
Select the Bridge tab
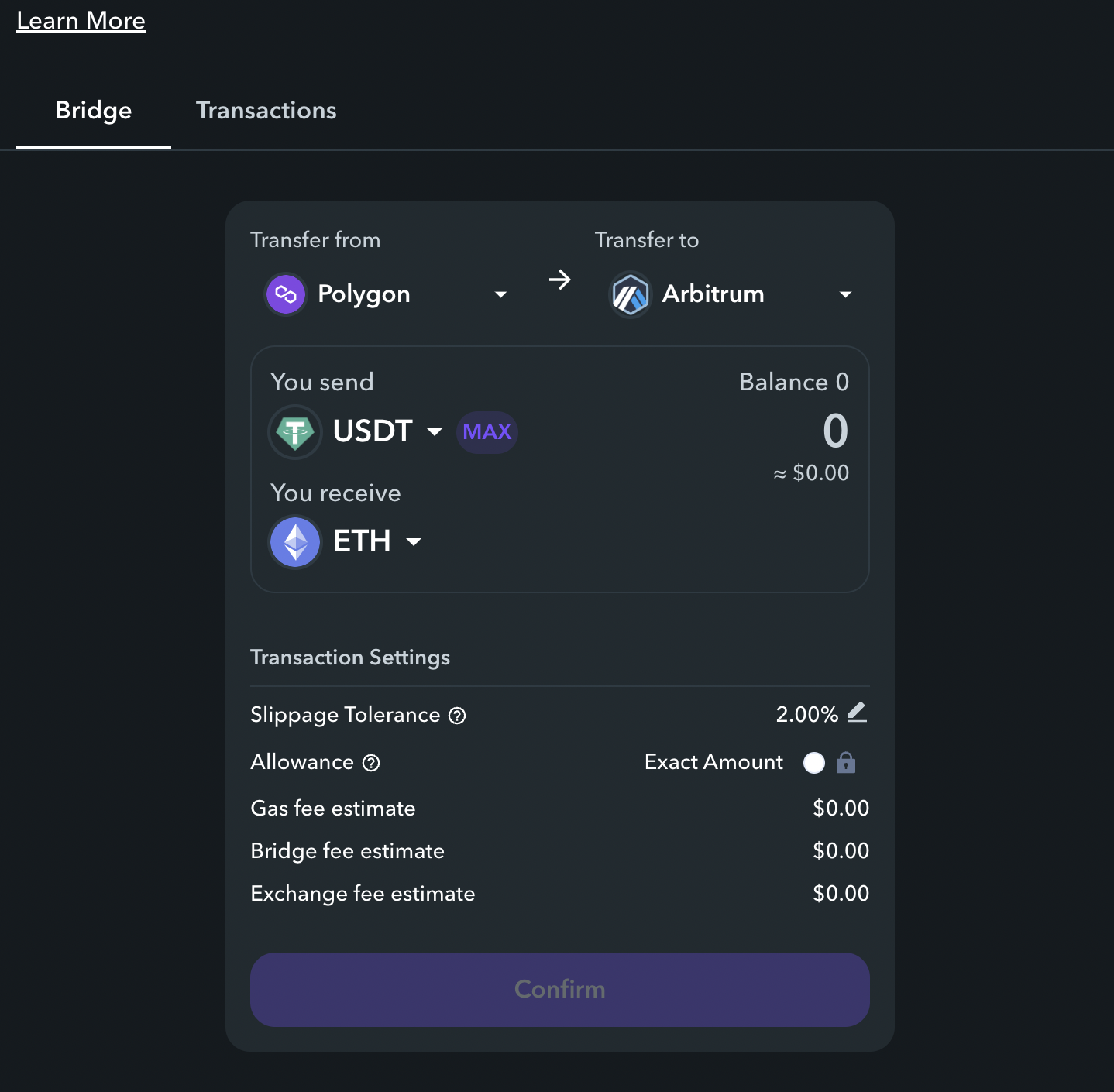[x=94, y=111]
